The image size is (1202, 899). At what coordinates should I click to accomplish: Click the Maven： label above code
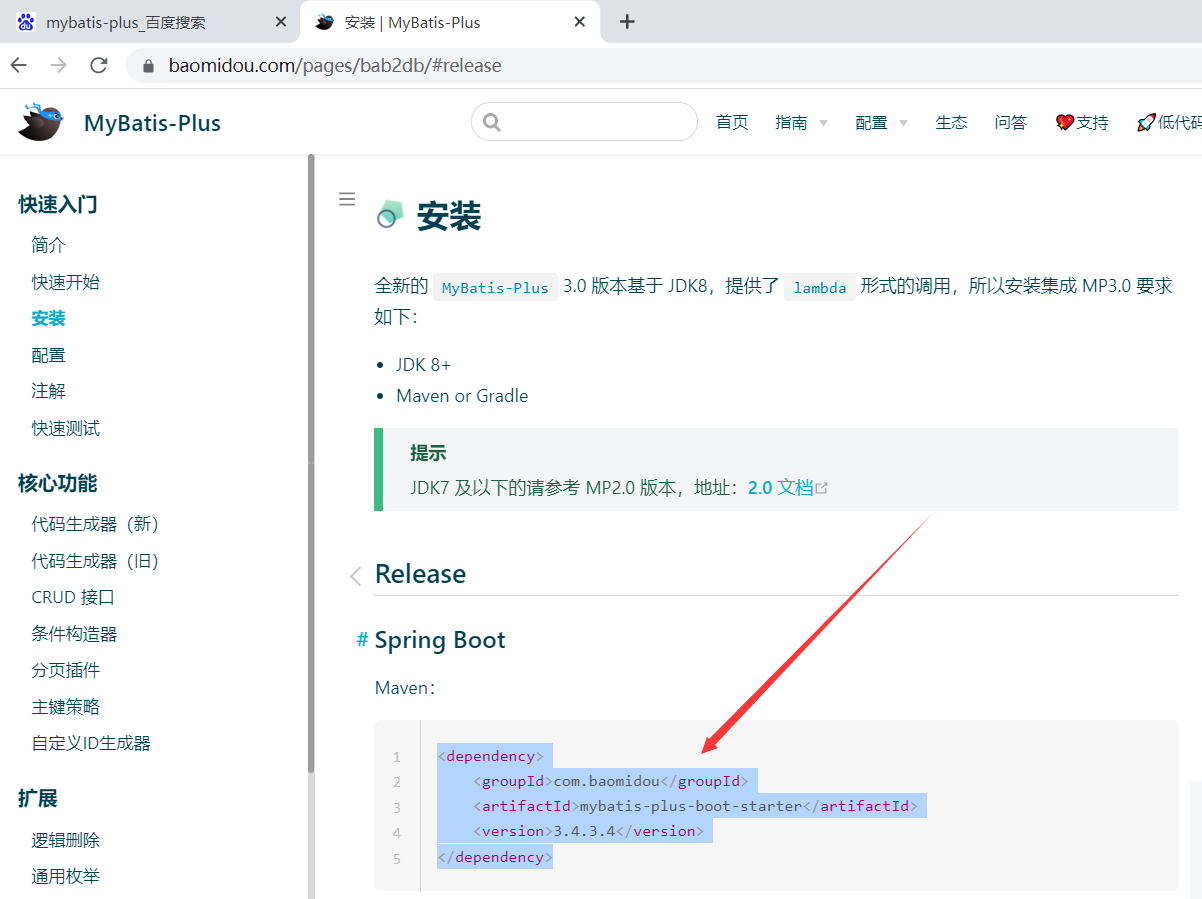pyautogui.click(x=405, y=688)
